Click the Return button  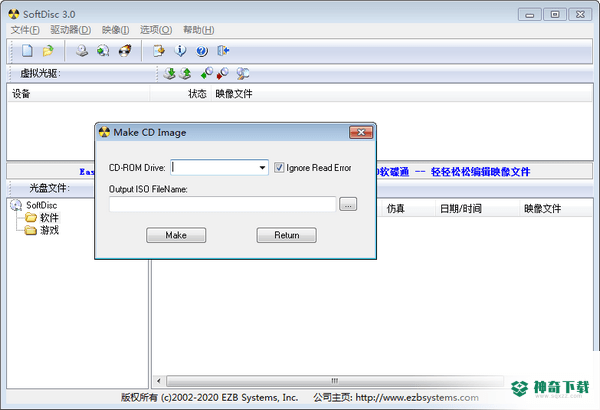point(287,235)
